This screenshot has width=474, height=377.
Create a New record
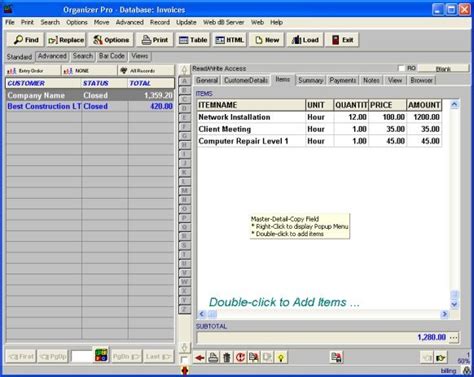coord(267,40)
